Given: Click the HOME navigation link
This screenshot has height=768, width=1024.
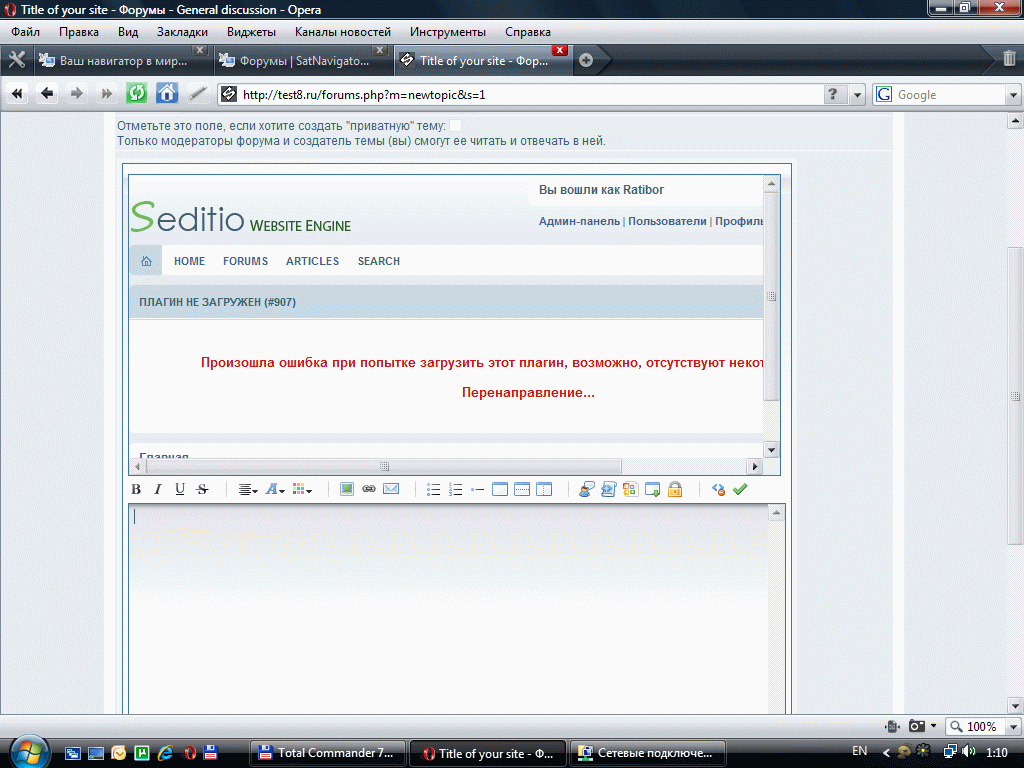Looking at the screenshot, I should (x=189, y=261).
